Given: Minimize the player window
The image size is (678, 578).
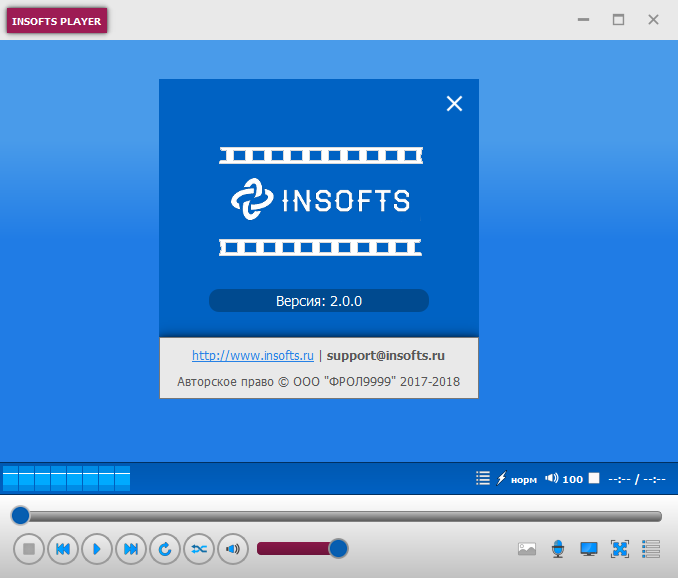Looking at the screenshot, I should [x=583, y=19].
